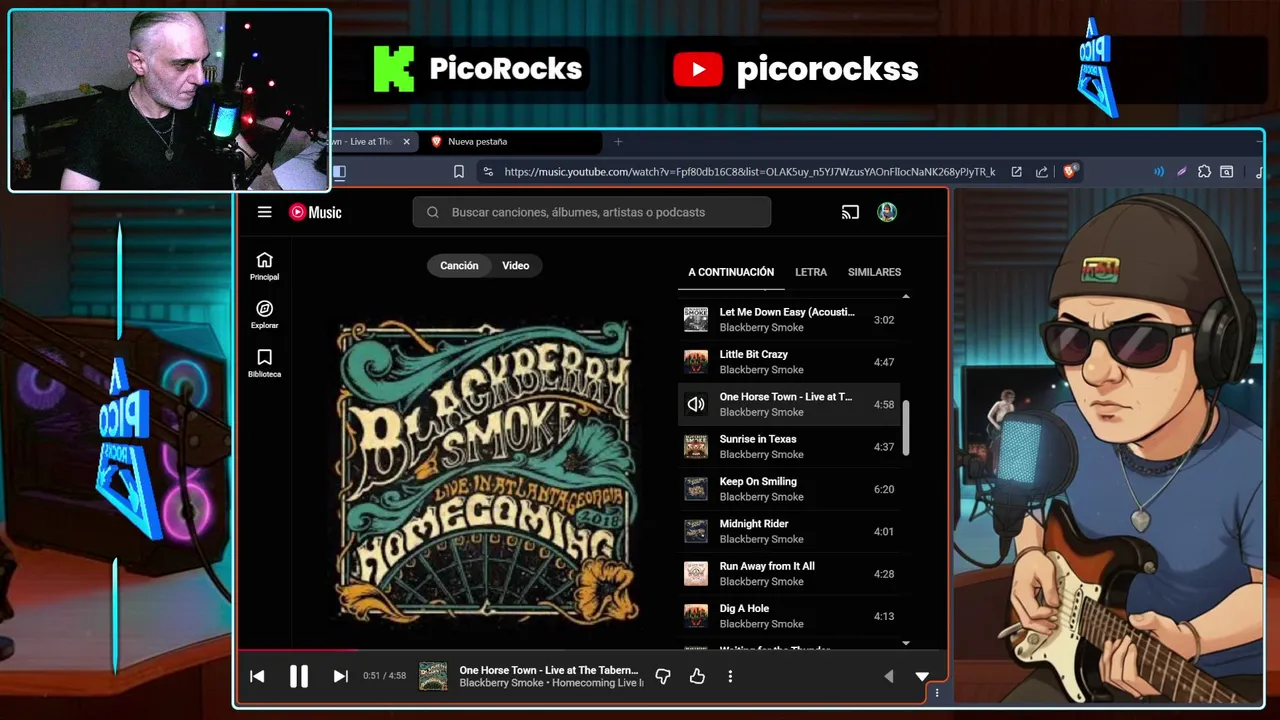The width and height of the screenshot is (1280, 720).
Task: Open Blackberry Smoke Homecoming link in player bar
Action: click(x=551, y=683)
